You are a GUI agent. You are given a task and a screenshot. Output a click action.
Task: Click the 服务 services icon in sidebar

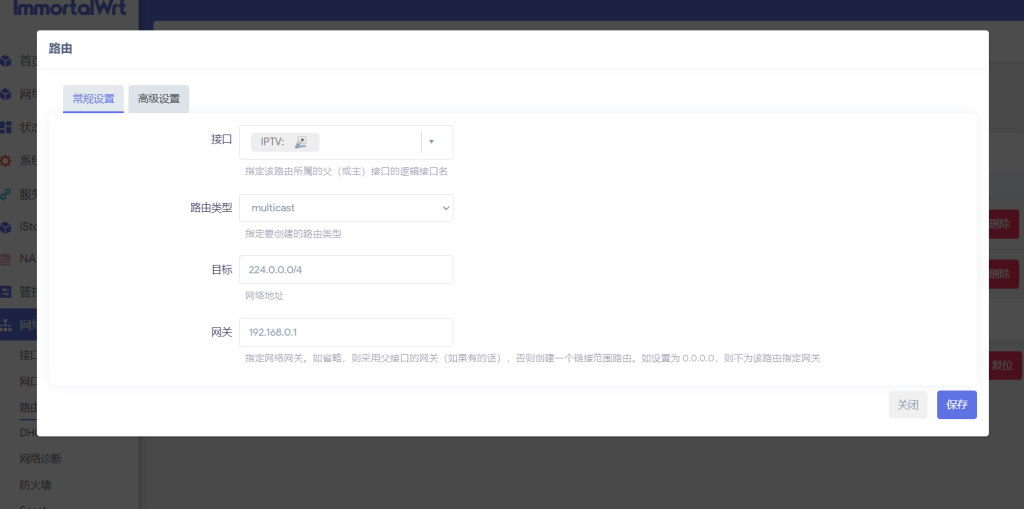[x=6, y=193]
